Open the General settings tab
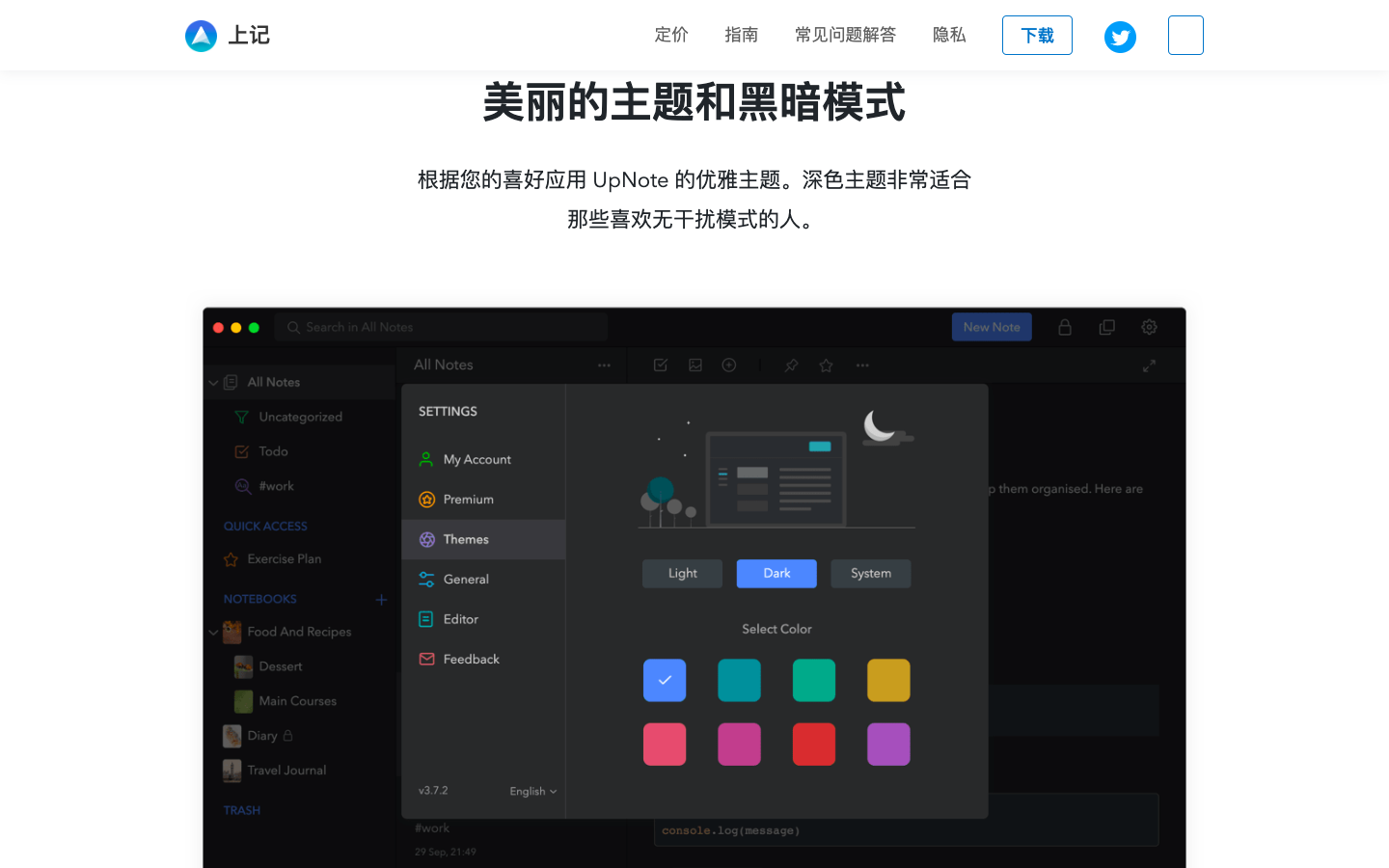 coord(483,580)
